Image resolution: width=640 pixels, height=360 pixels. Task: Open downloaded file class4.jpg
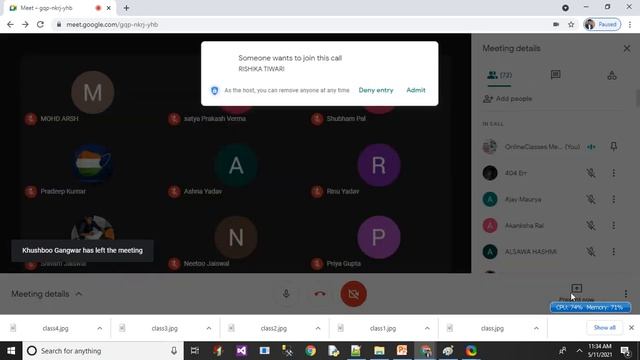55,328
